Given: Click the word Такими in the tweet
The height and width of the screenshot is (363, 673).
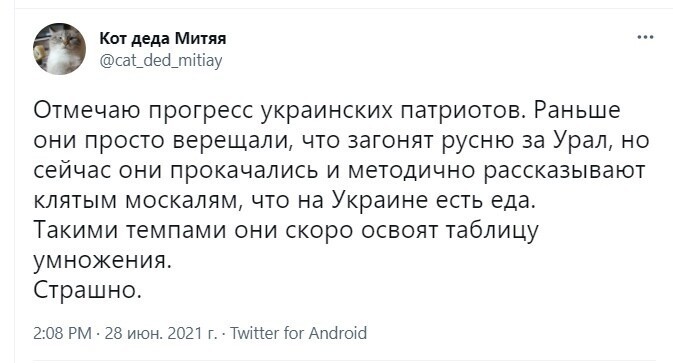Looking at the screenshot, I should tap(75, 230).
